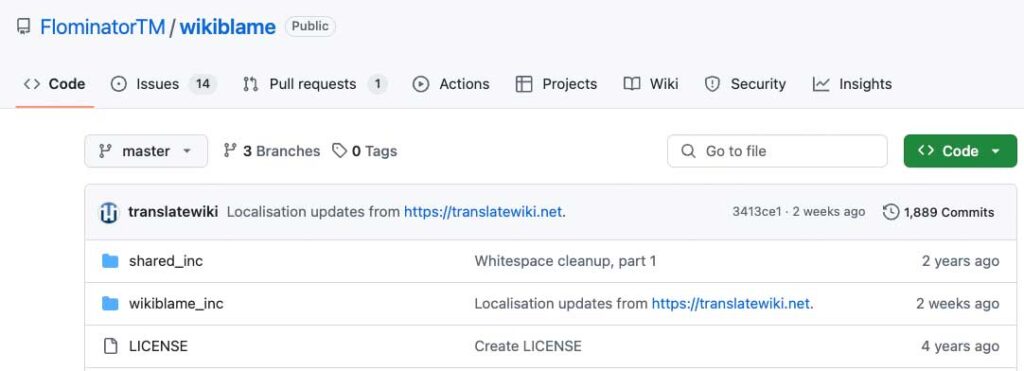This screenshot has height=371, width=1024.
Task: Click the '2 weeks ago' latest commit time
Action: coord(829,212)
